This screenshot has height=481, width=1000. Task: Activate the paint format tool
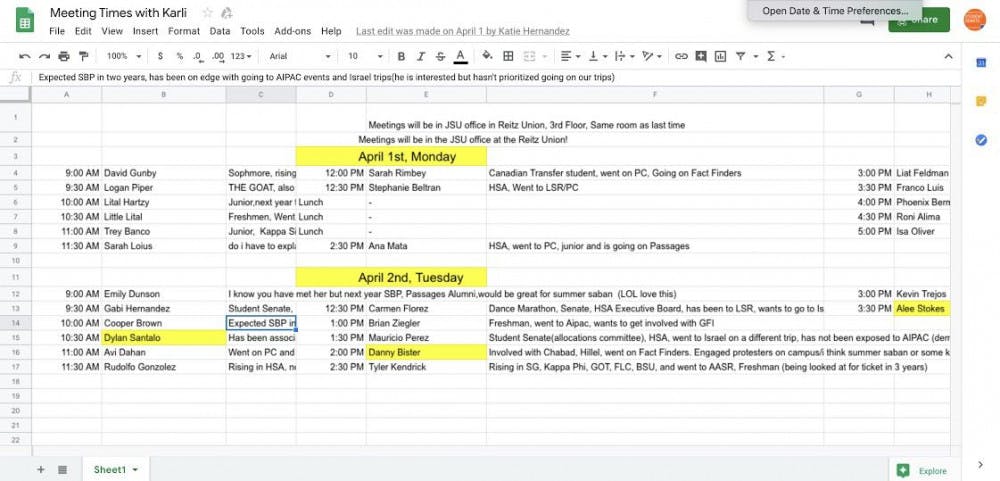coord(83,57)
